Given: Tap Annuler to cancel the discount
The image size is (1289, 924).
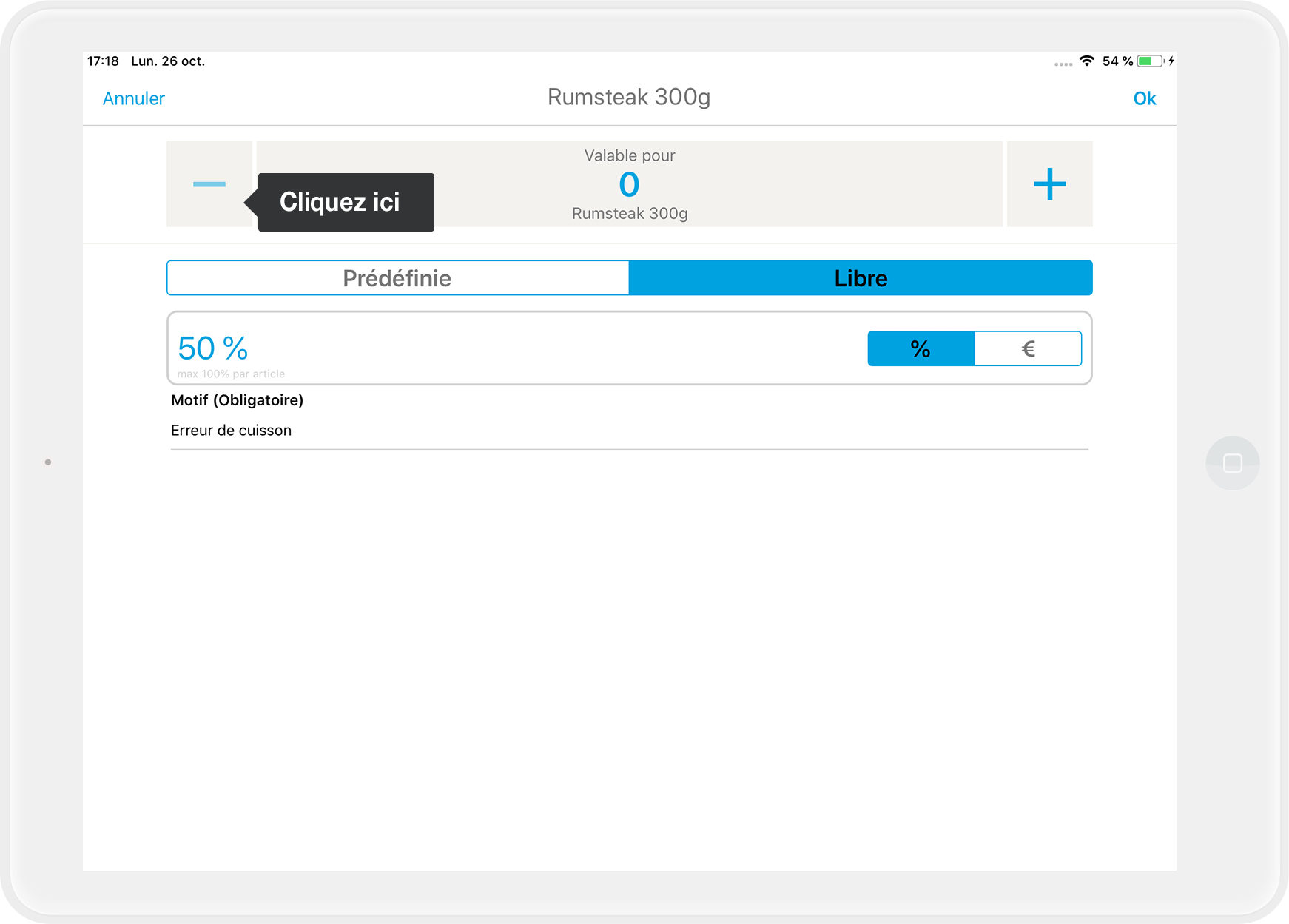Looking at the screenshot, I should click(x=134, y=98).
